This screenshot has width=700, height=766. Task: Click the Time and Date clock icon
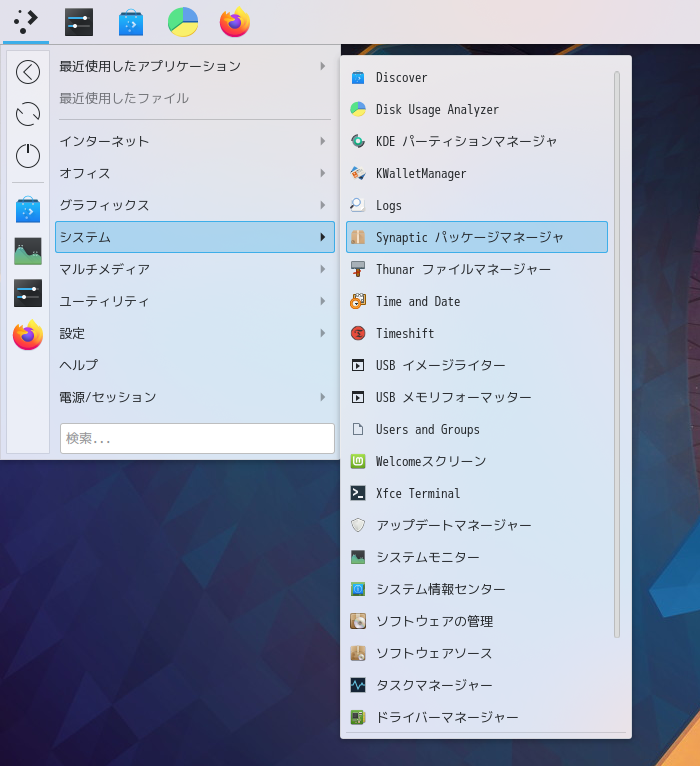tap(358, 301)
